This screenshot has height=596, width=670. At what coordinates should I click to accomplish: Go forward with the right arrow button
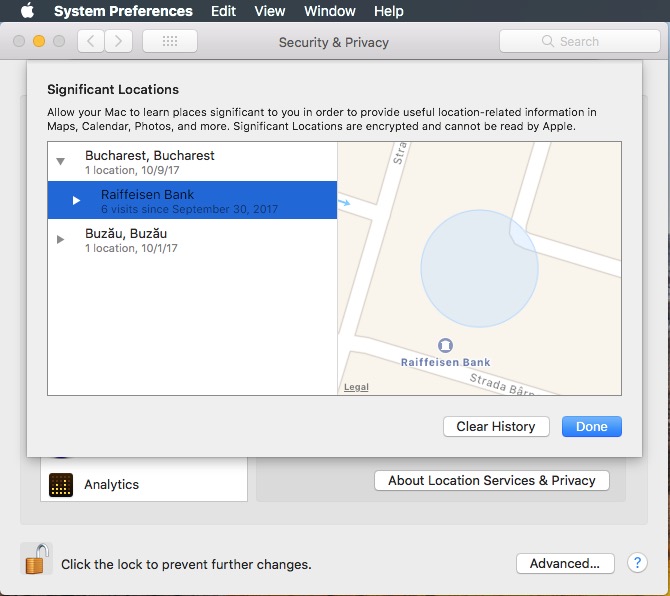[x=118, y=41]
